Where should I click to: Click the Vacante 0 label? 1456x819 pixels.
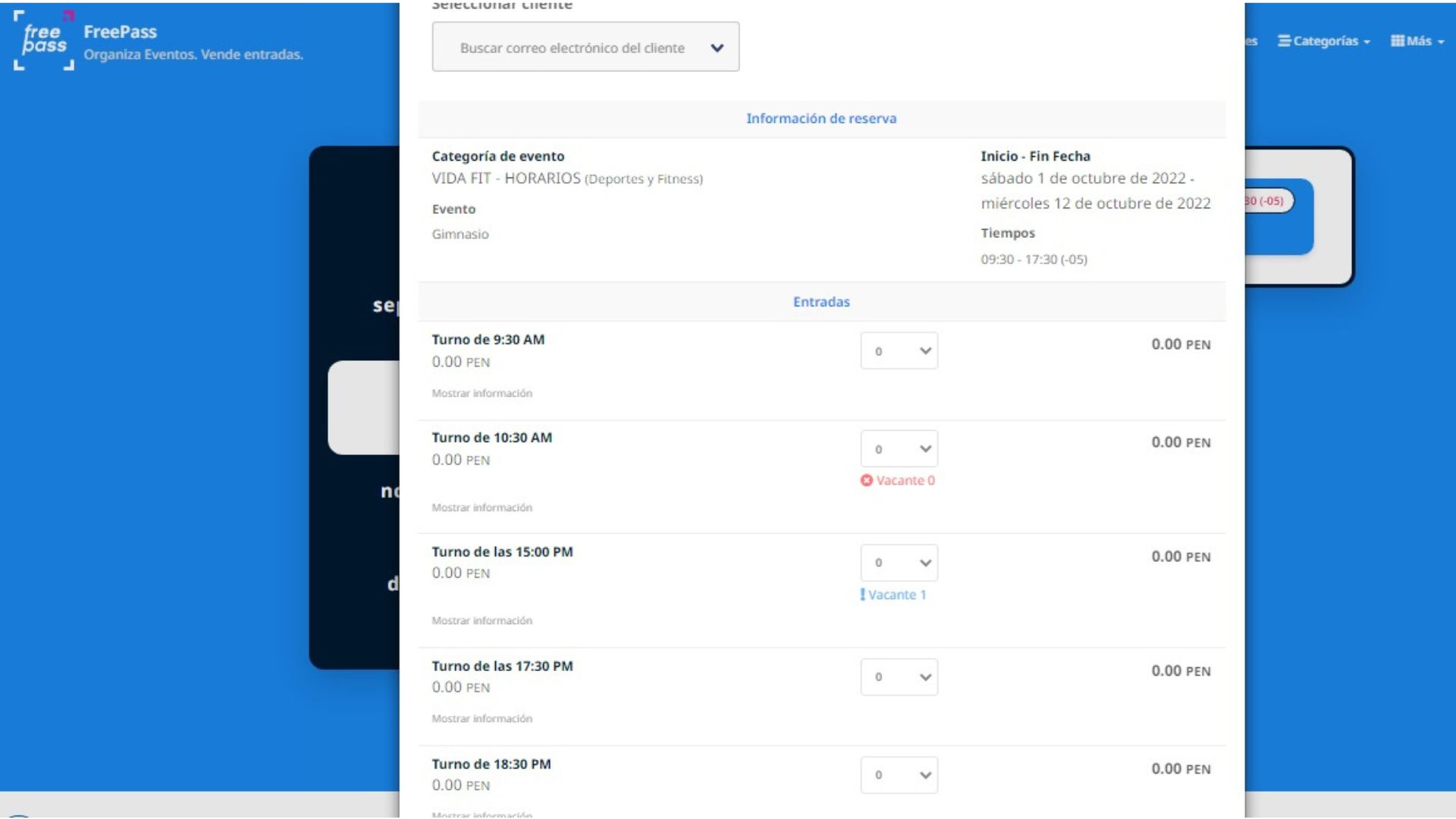905,480
